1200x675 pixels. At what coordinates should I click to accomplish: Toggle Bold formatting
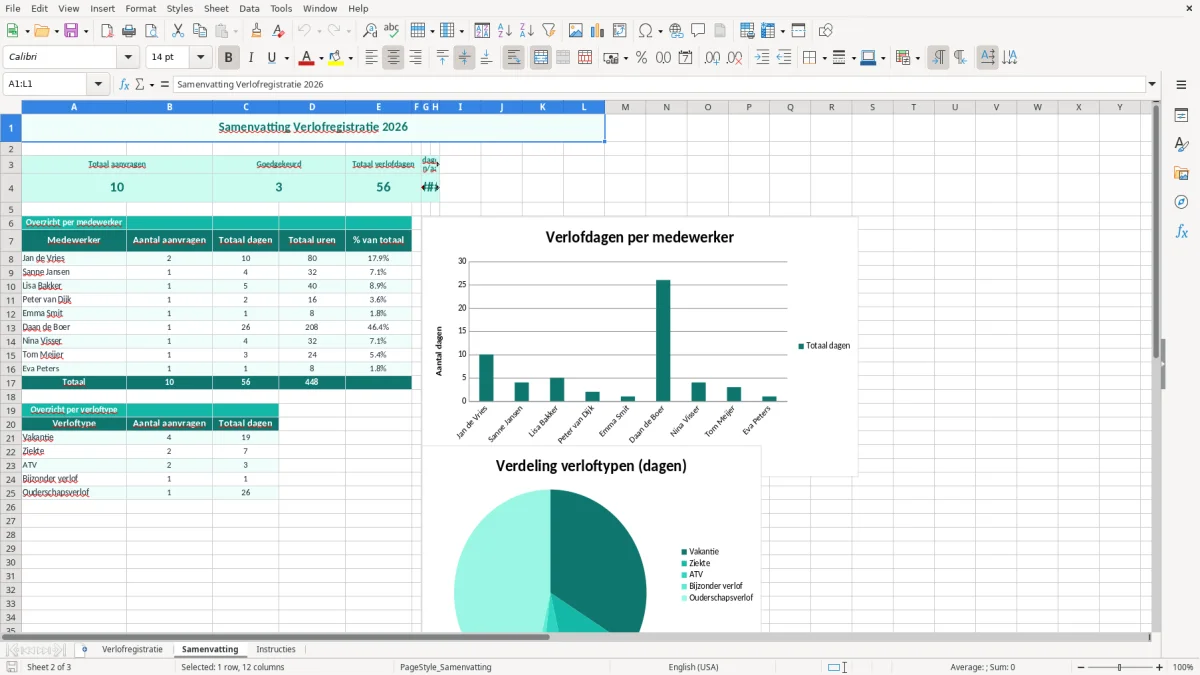pos(229,58)
